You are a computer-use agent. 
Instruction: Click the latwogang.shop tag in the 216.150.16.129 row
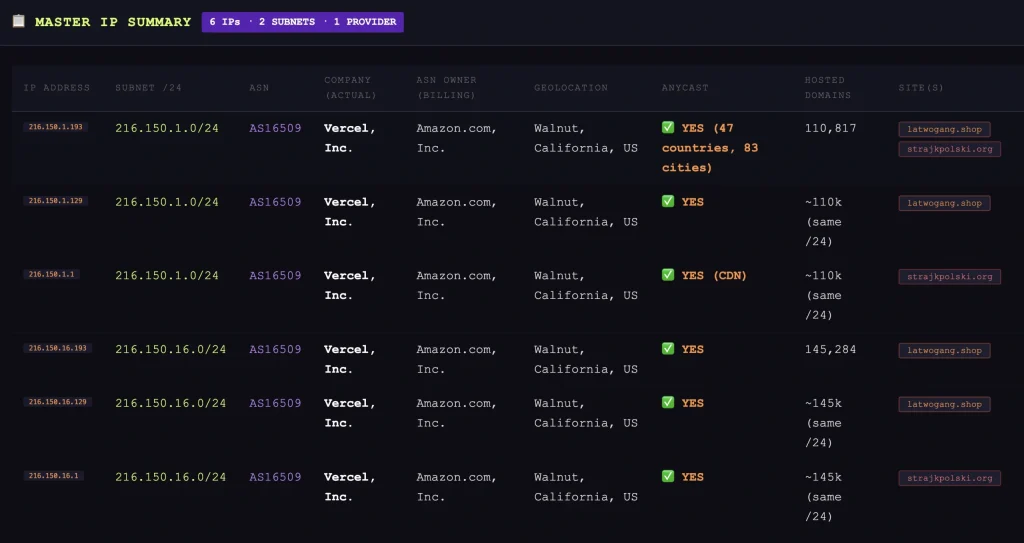pyautogui.click(x=944, y=404)
